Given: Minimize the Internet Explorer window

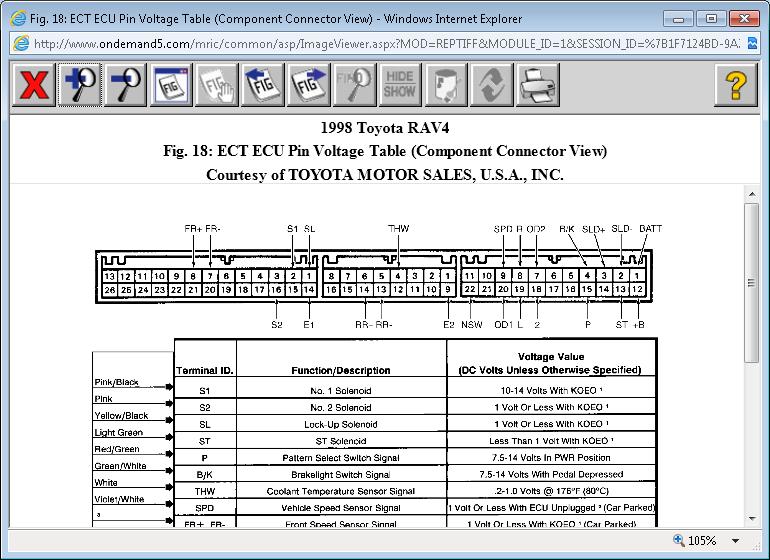Looking at the screenshot, I should 679,19.
